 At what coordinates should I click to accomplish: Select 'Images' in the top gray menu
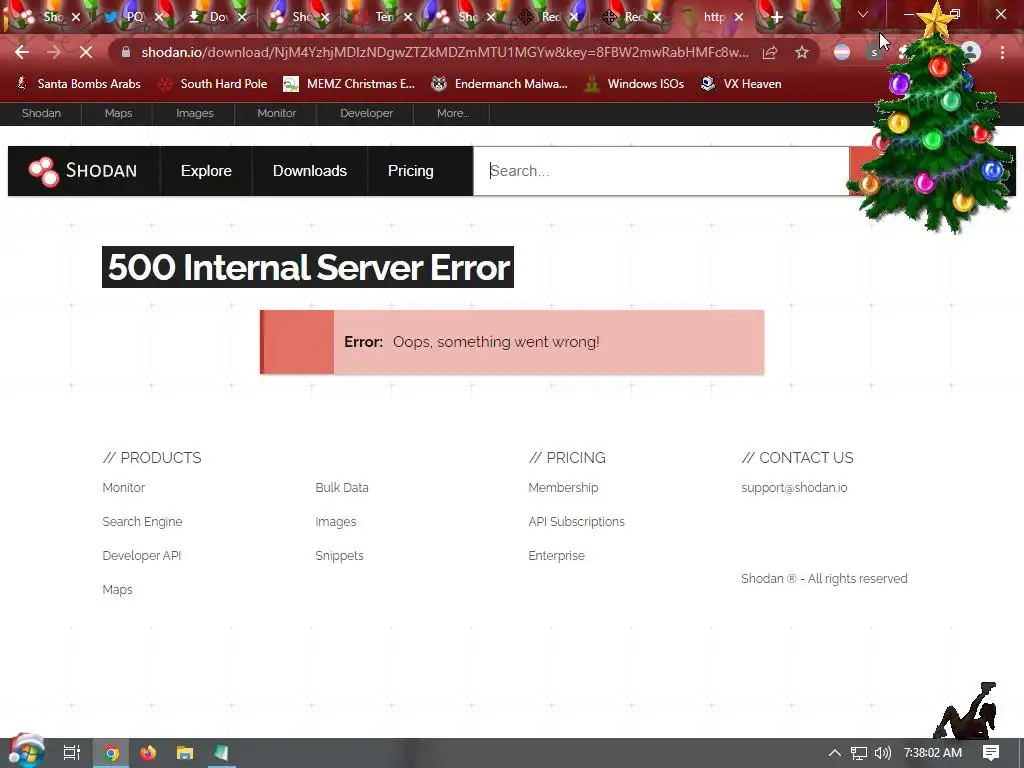click(x=195, y=113)
